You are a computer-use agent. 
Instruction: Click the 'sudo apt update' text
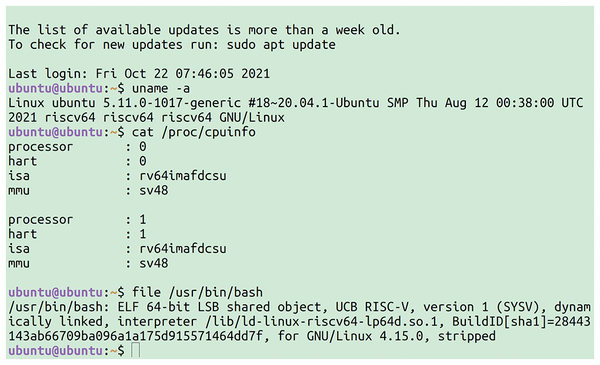(x=281, y=45)
